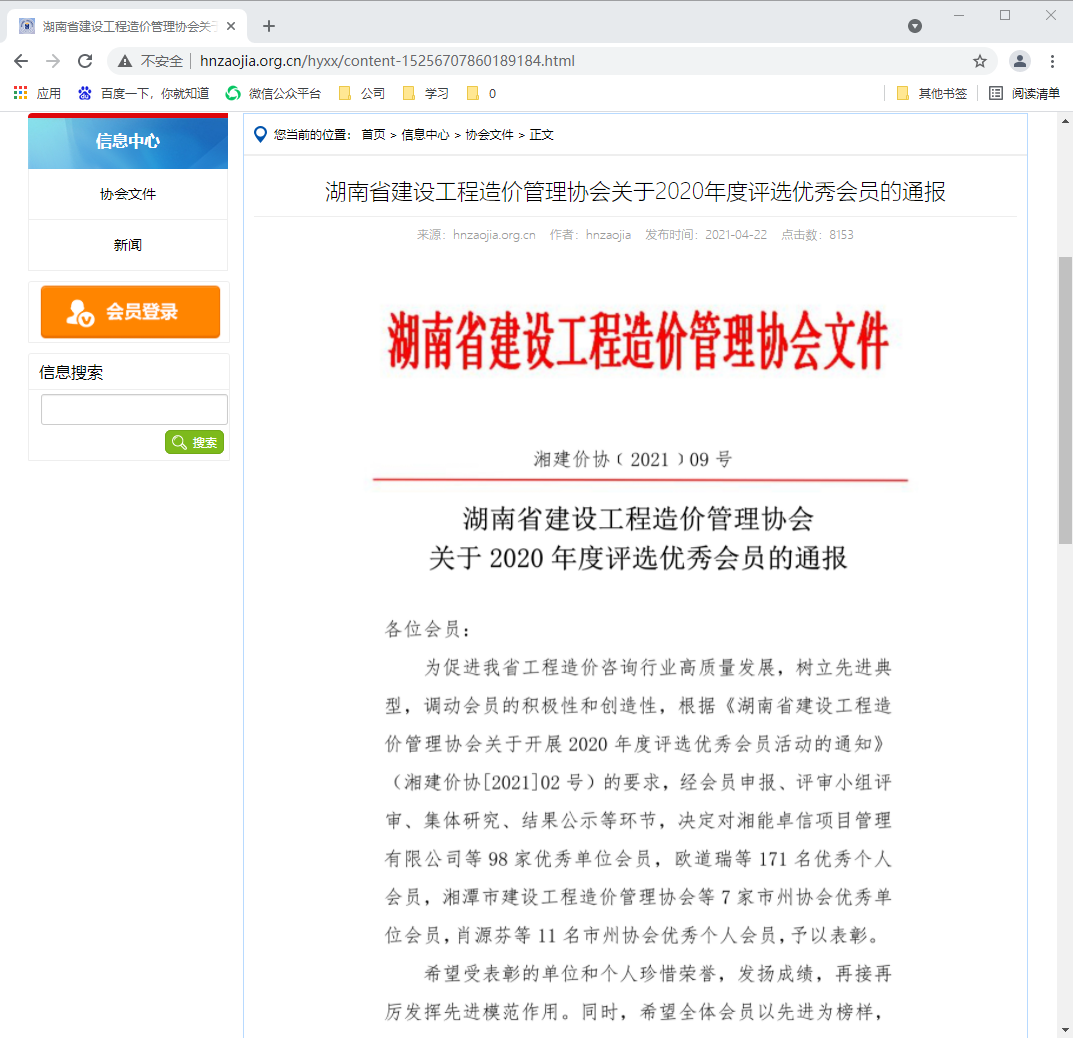The width and height of the screenshot is (1073, 1038).
Task: Open the 学习 bookmark folder
Action: [x=426, y=93]
